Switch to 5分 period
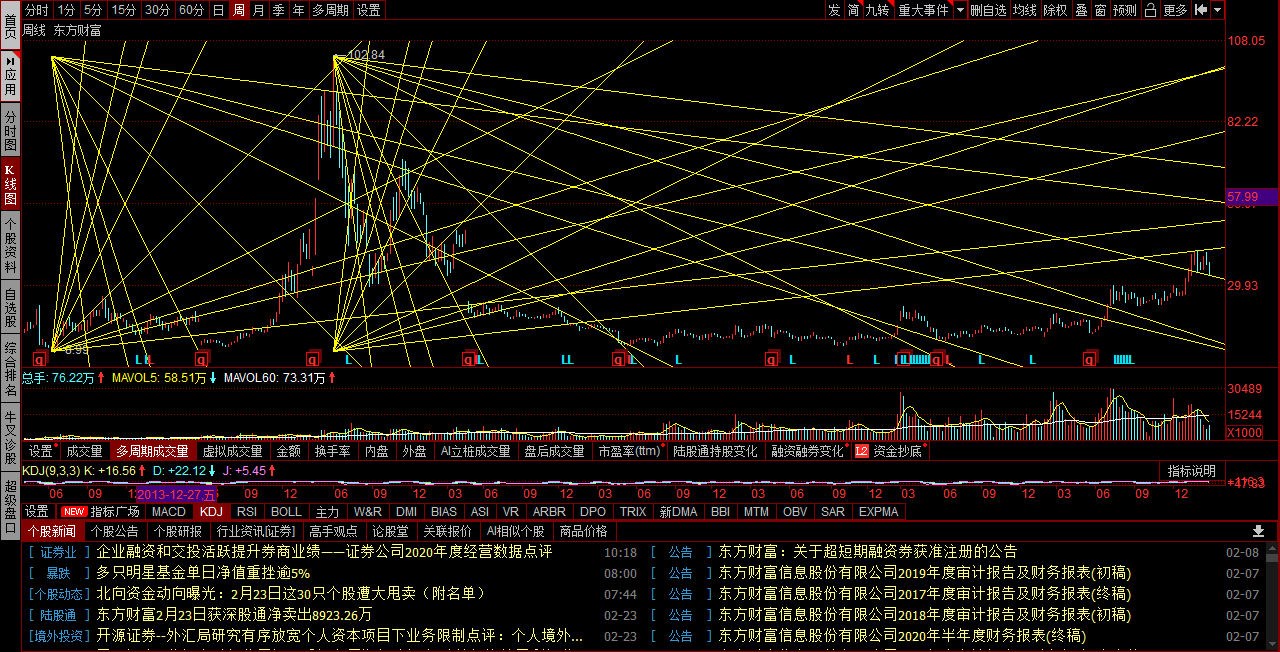Screen dimensions: 1280x652 (x=93, y=10)
